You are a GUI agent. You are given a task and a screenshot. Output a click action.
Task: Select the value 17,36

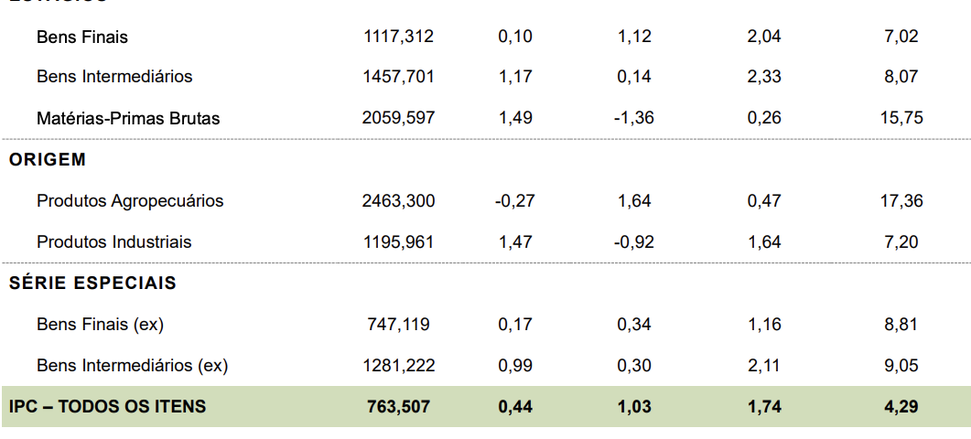coord(900,201)
